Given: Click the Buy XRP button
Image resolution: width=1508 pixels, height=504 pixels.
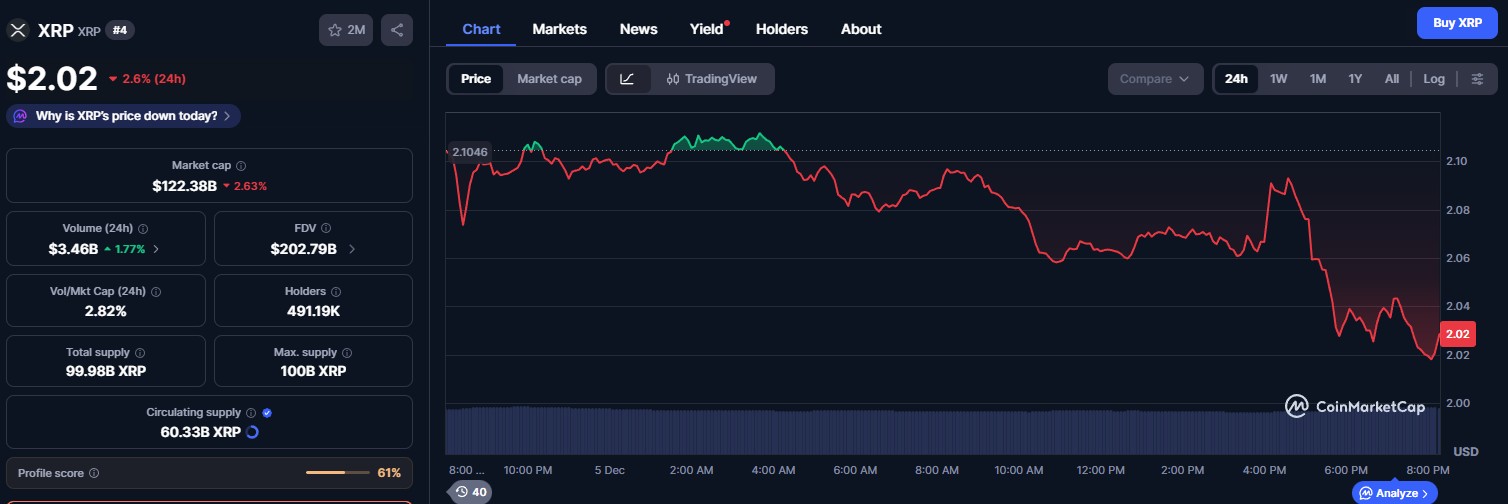Looking at the screenshot, I should [1457, 22].
